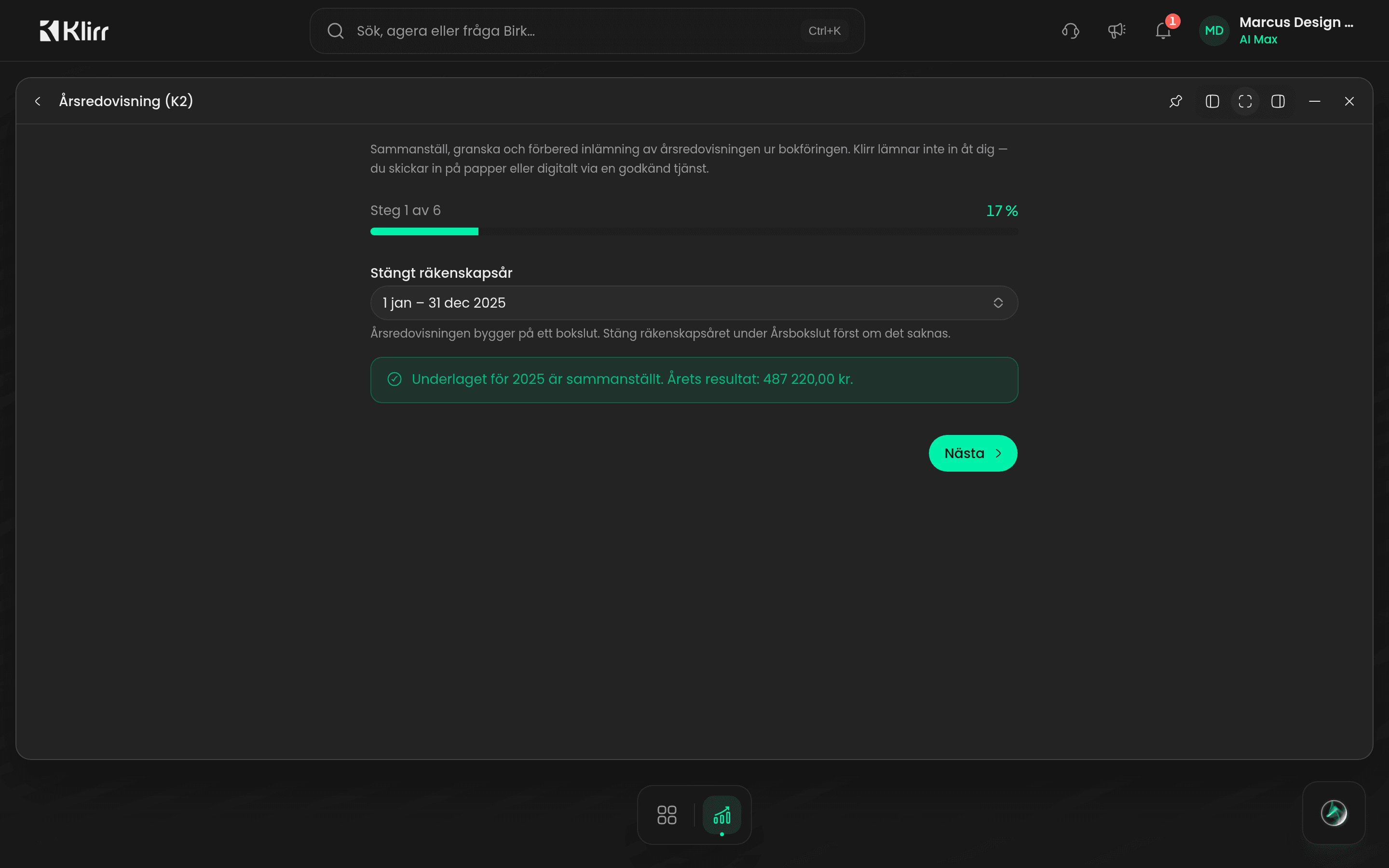Screen dimensions: 1389x868
Task: Click the MD profile avatar
Action: point(1214,31)
